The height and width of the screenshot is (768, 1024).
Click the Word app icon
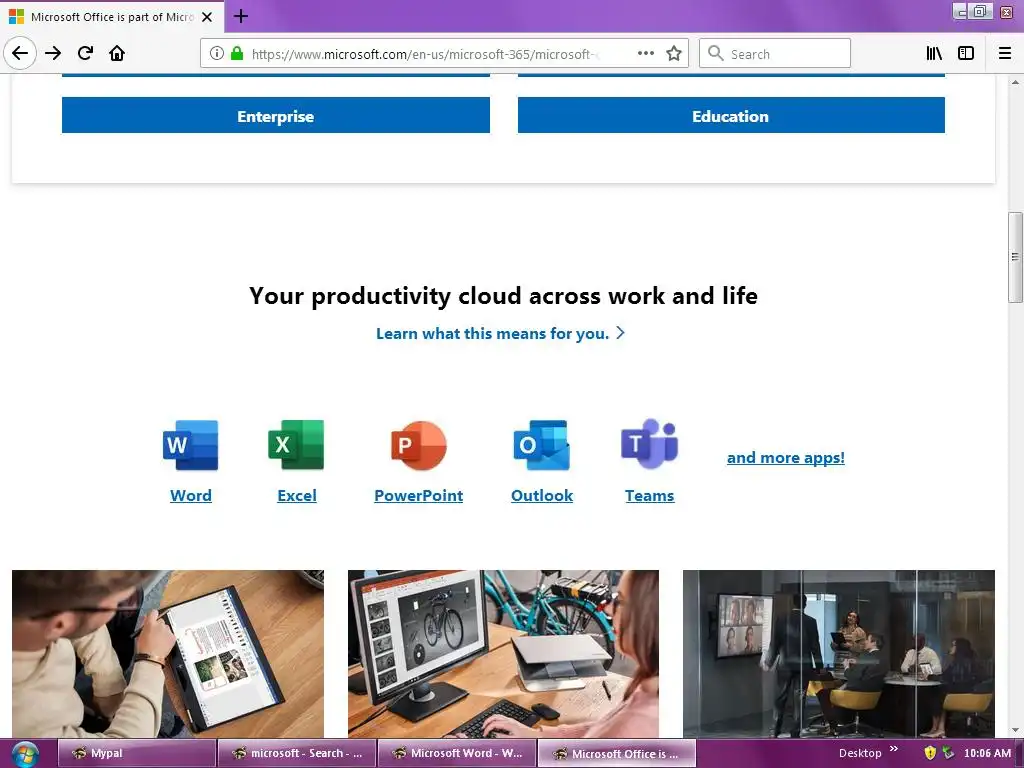pos(190,445)
